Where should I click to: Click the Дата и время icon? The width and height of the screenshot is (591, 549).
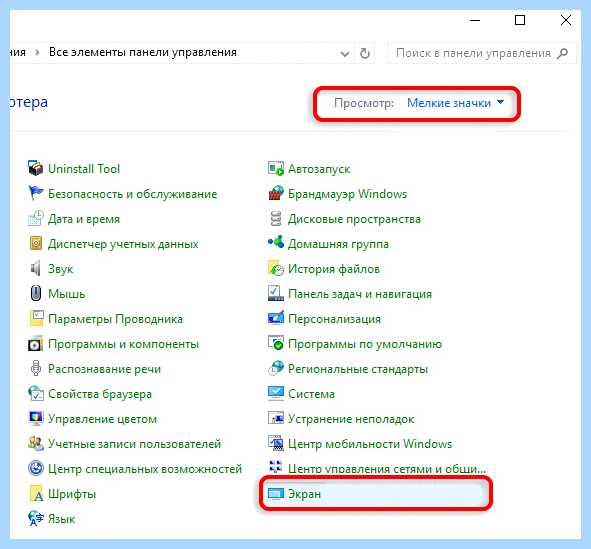36,219
